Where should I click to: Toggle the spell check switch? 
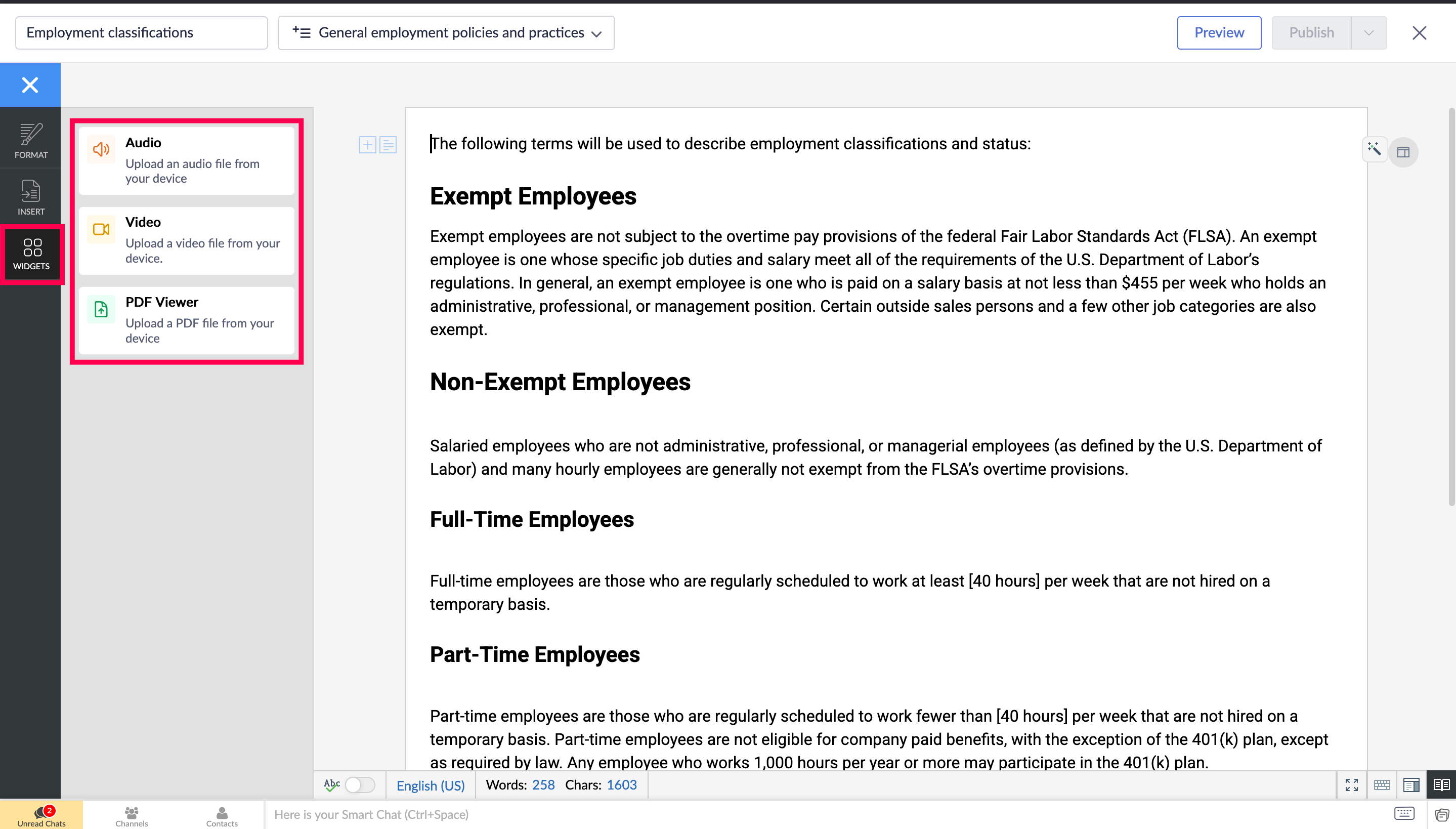click(360, 784)
